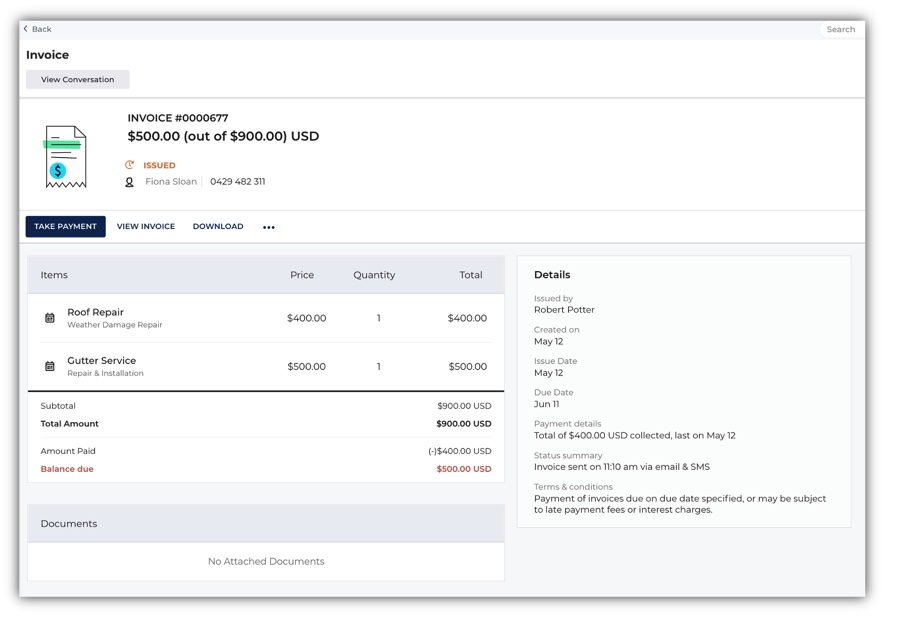This screenshot has height=618, width=901.
Task: Click customer name Fiona Sloan
Action: click(171, 182)
